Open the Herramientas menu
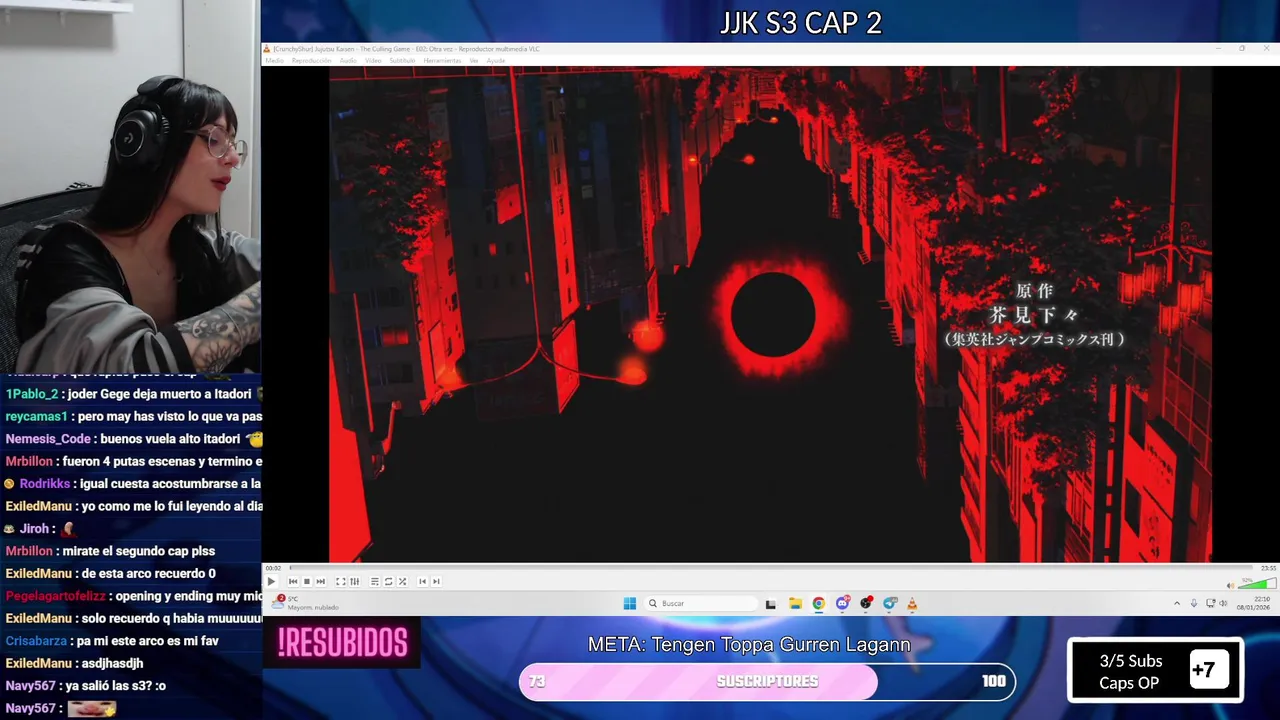This screenshot has height=720, width=1280. (442, 61)
